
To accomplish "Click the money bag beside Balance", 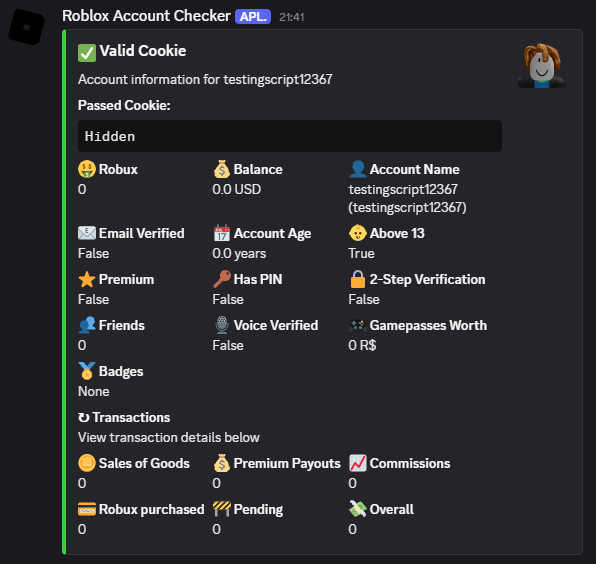I will coord(222,169).
